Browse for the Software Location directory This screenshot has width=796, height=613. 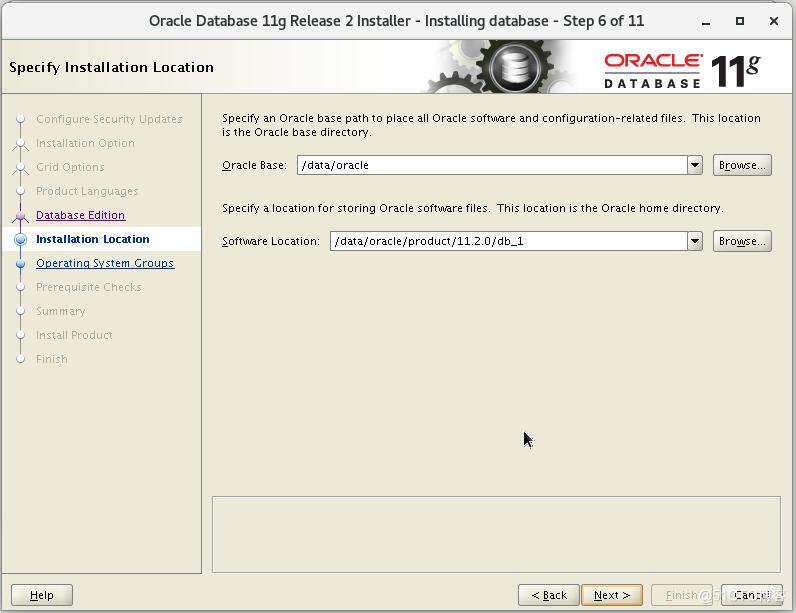(x=742, y=241)
